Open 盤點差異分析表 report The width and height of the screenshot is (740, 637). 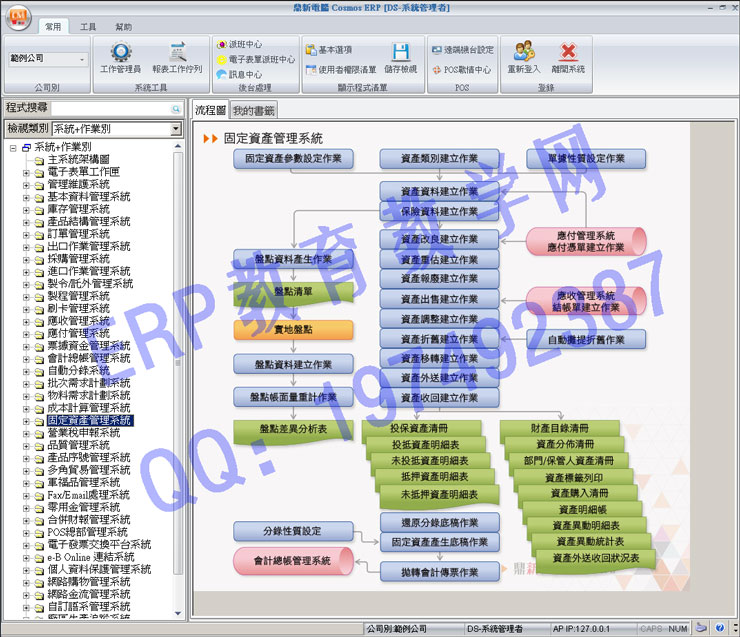pos(293,430)
